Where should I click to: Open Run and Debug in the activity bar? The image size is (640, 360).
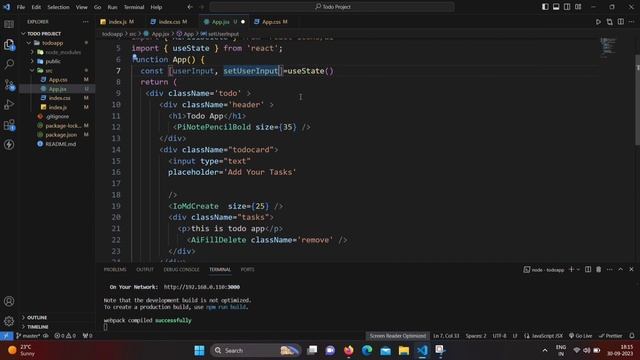pyautogui.click(x=9, y=104)
